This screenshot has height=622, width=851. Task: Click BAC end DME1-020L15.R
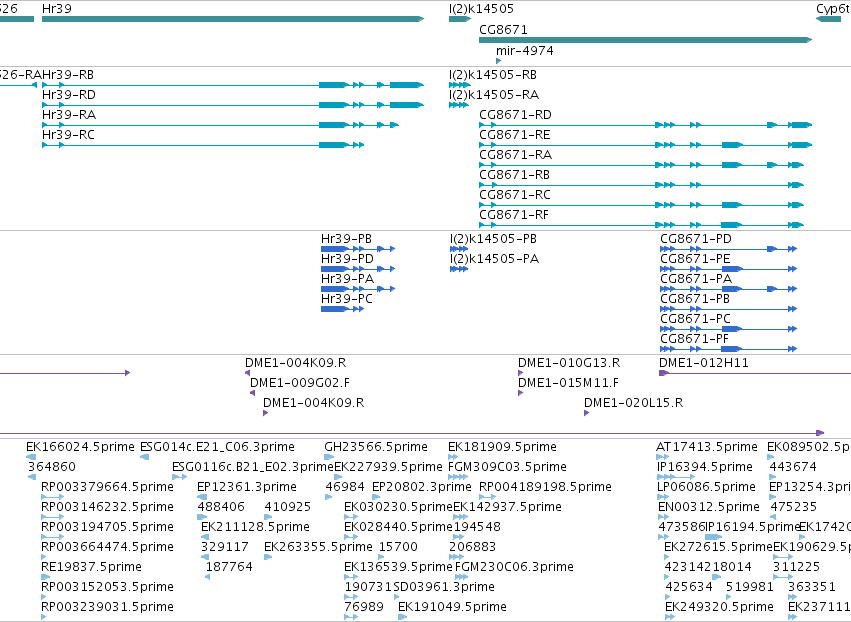pyautogui.click(x=633, y=403)
